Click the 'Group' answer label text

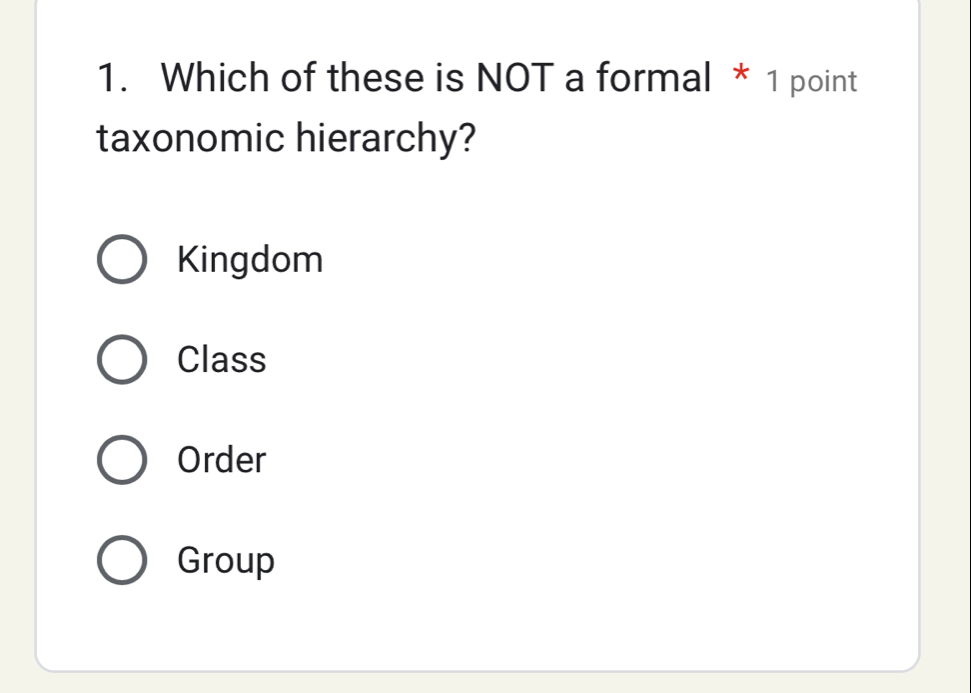(225, 561)
